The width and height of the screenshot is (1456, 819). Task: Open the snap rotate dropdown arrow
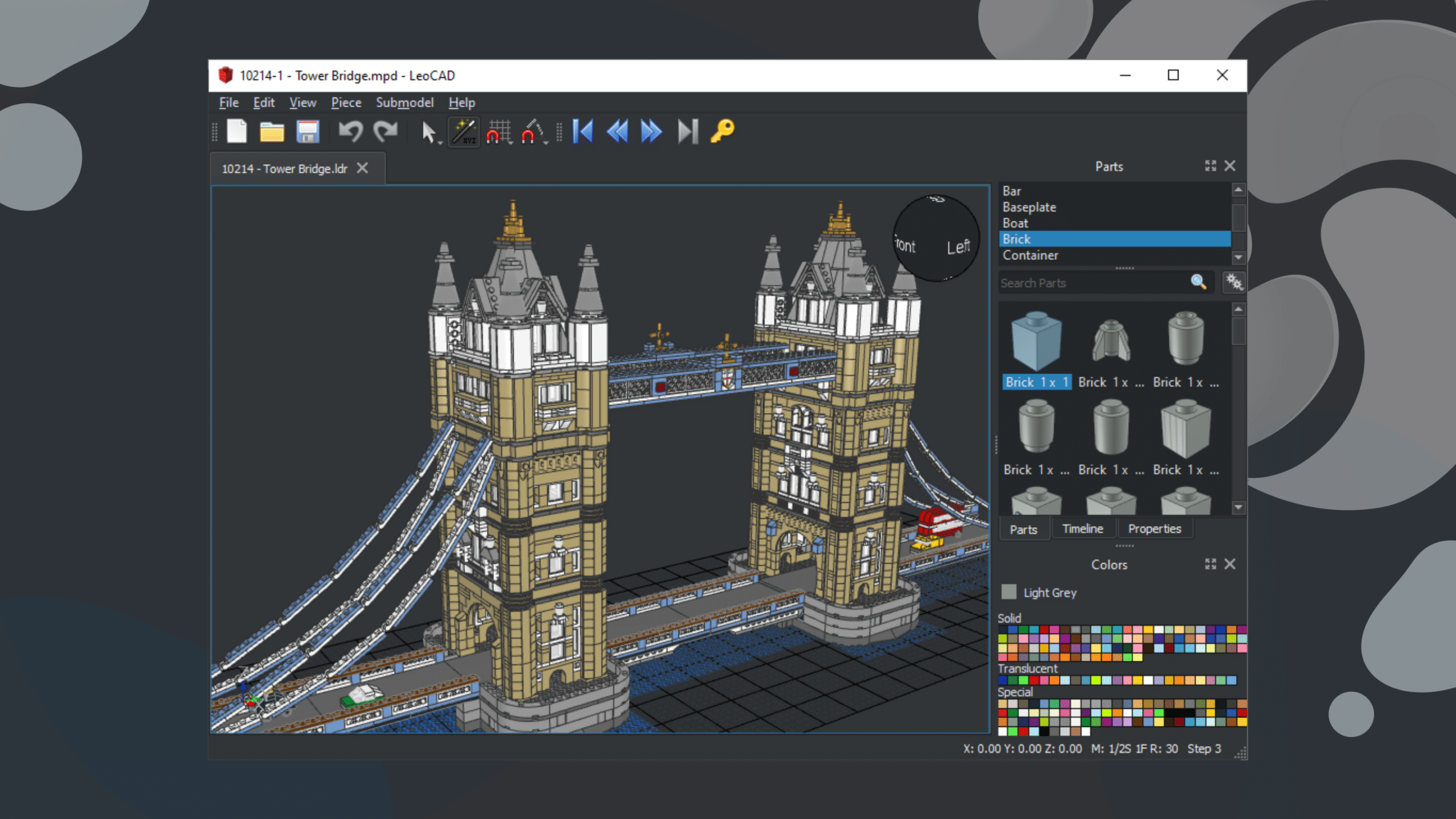click(545, 143)
